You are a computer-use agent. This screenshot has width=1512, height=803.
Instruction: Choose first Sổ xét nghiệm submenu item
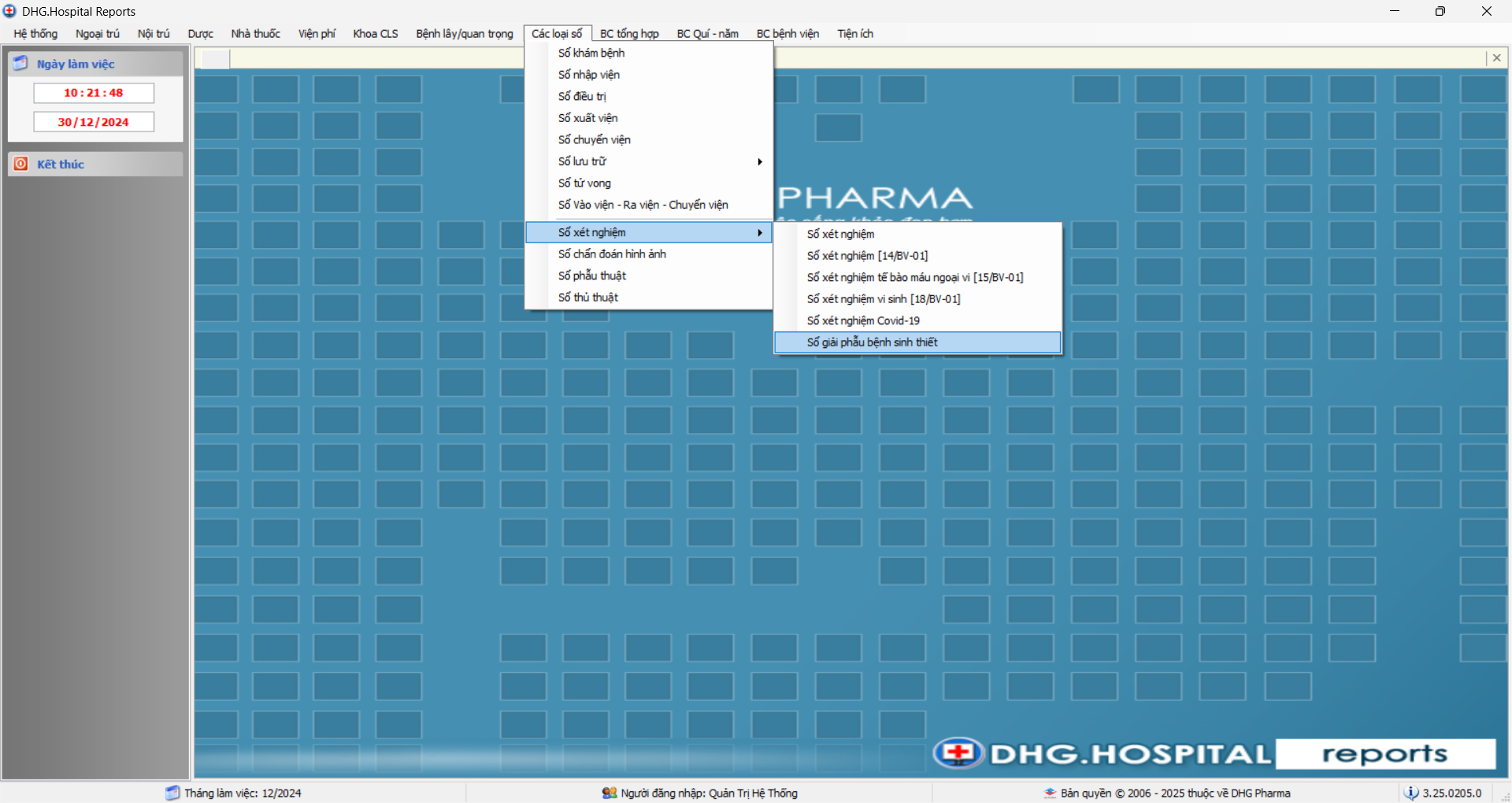click(x=917, y=234)
